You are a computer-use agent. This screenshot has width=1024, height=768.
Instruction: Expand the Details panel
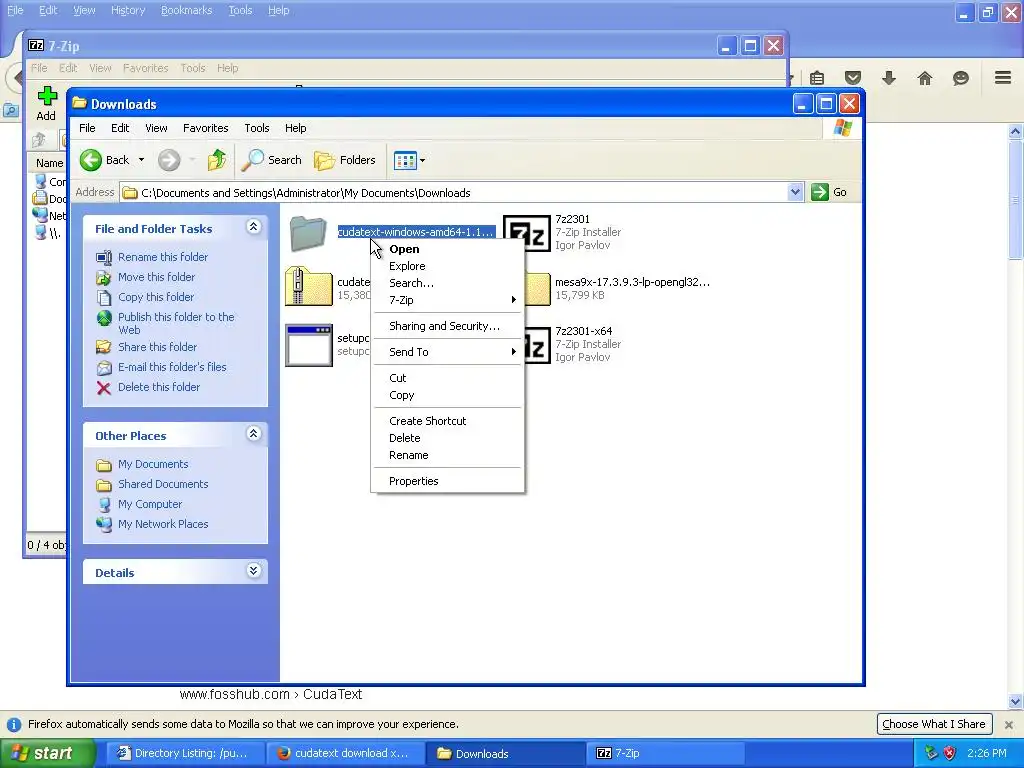click(x=253, y=571)
